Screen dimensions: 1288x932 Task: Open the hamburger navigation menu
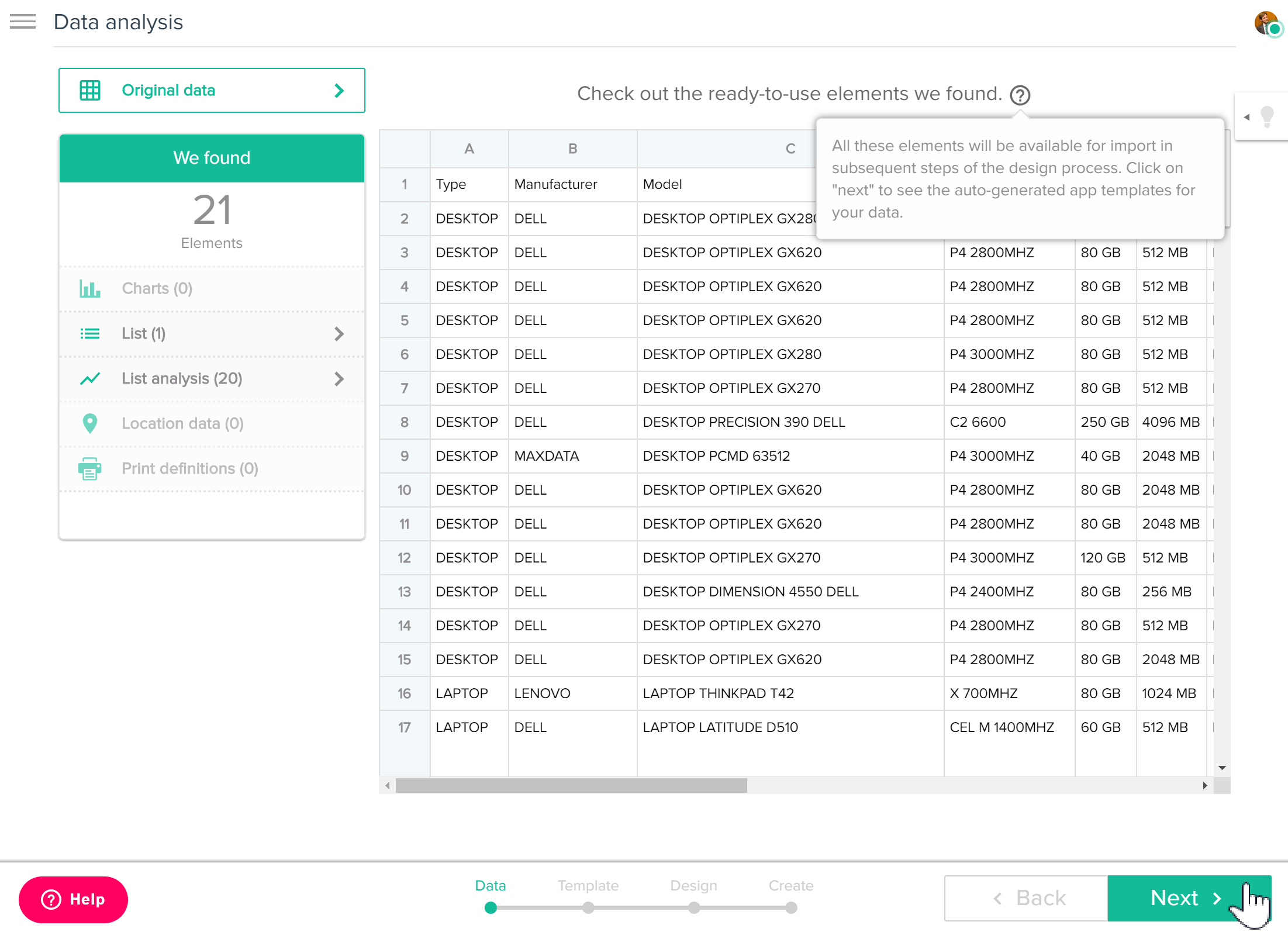coord(23,22)
